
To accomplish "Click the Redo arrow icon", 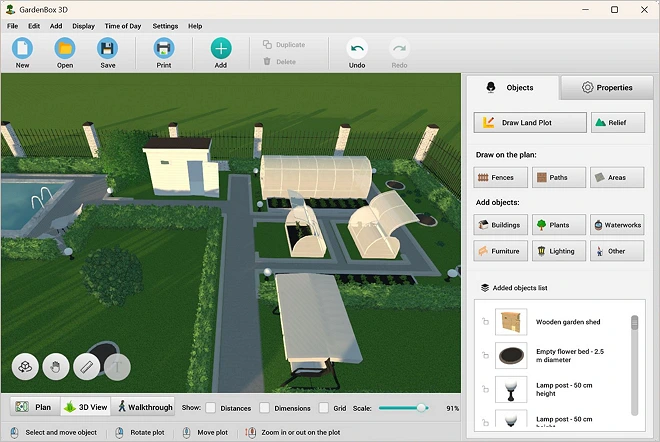I will coord(399,48).
